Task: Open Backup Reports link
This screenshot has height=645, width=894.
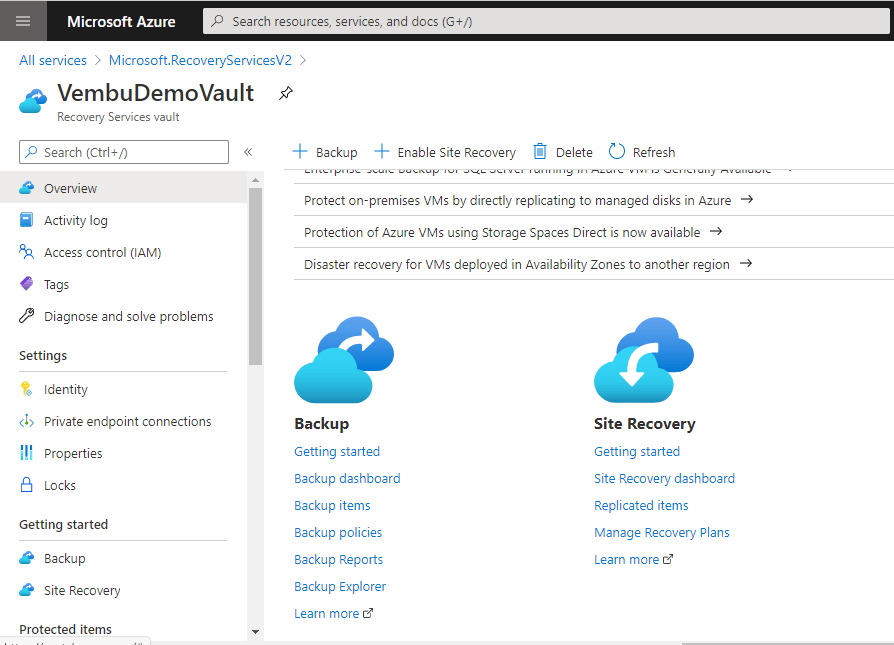Action: (339, 559)
